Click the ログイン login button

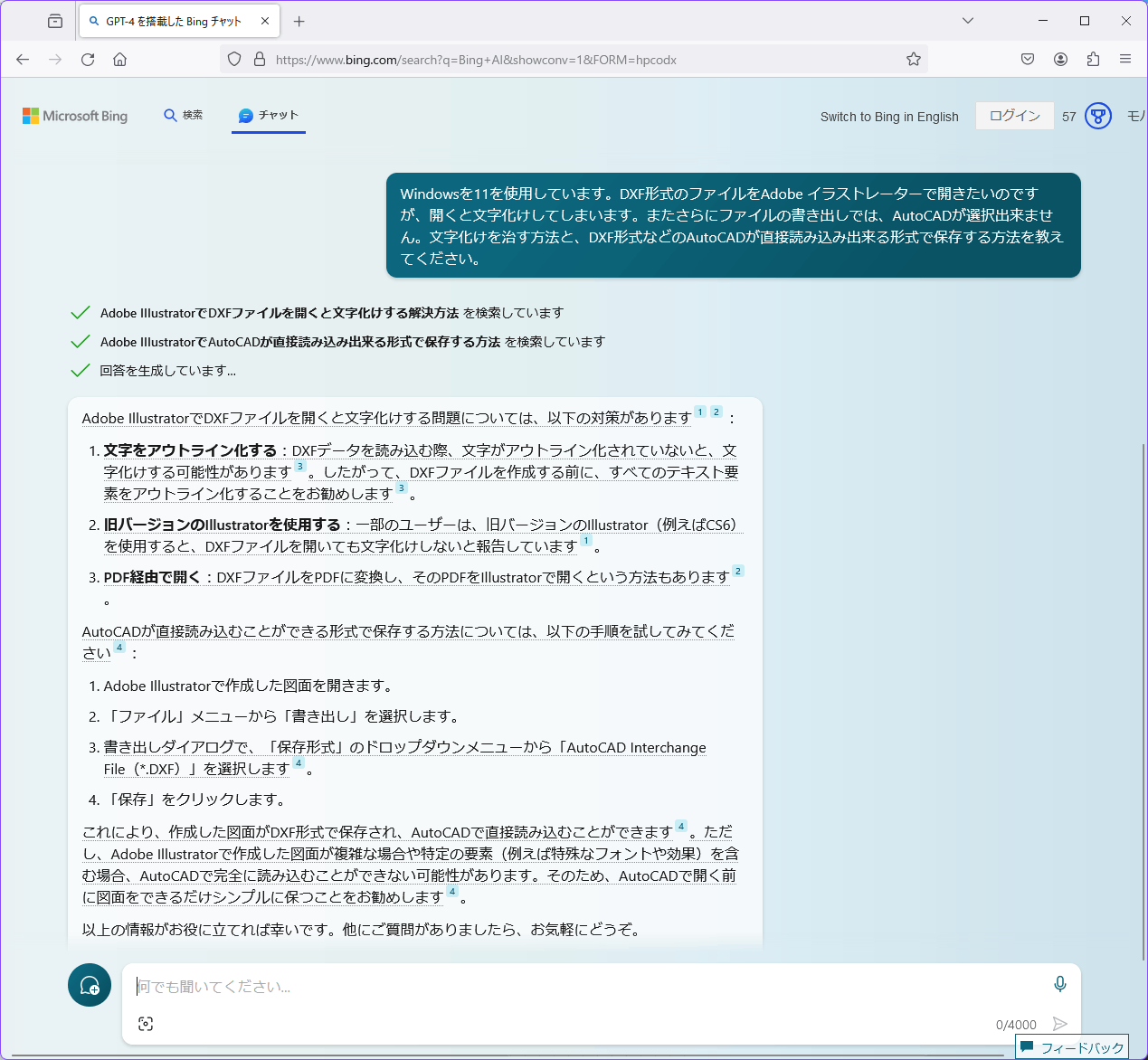click(x=1015, y=116)
